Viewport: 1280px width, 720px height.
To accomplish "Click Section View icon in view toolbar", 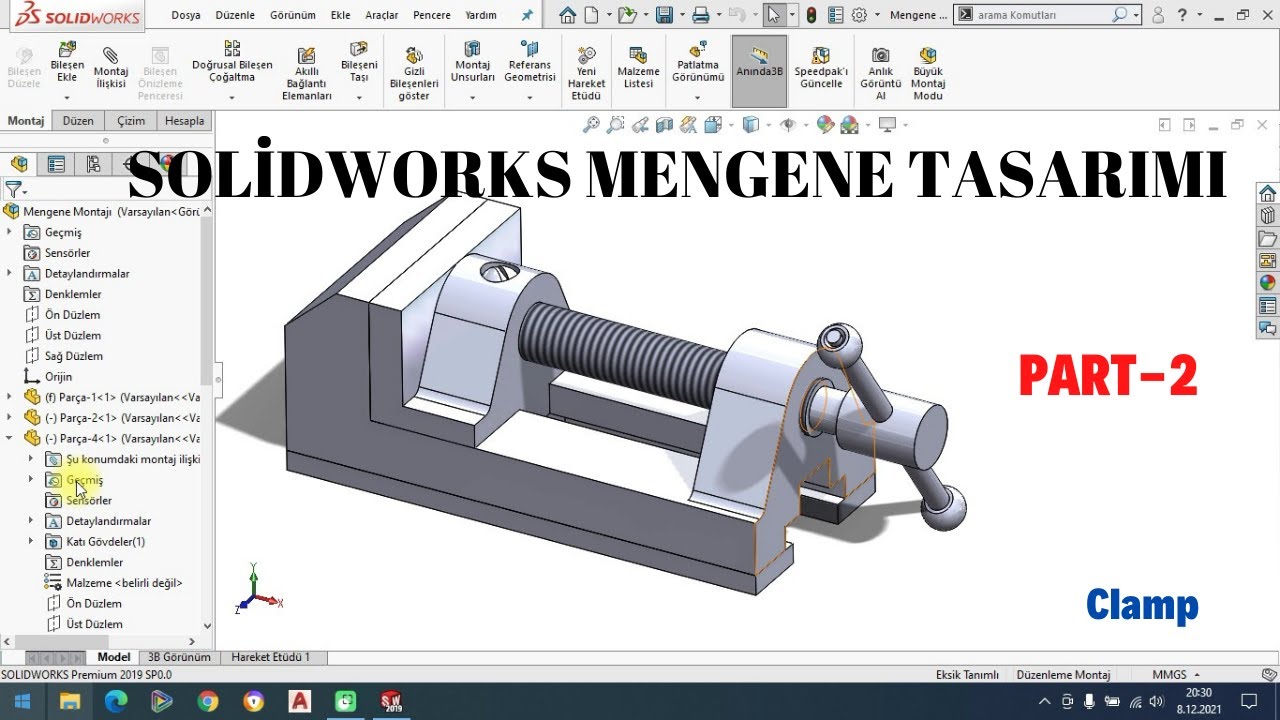I will tap(664, 125).
